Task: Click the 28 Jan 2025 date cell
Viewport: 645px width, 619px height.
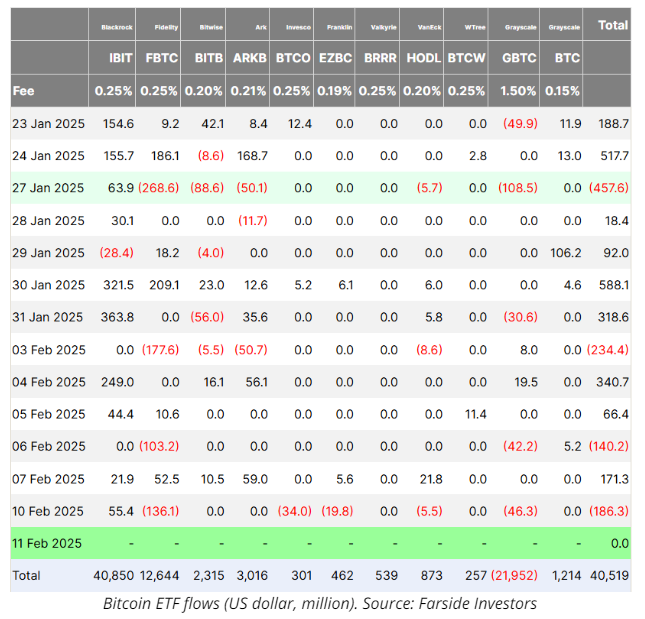Action: (x=48, y=220)
